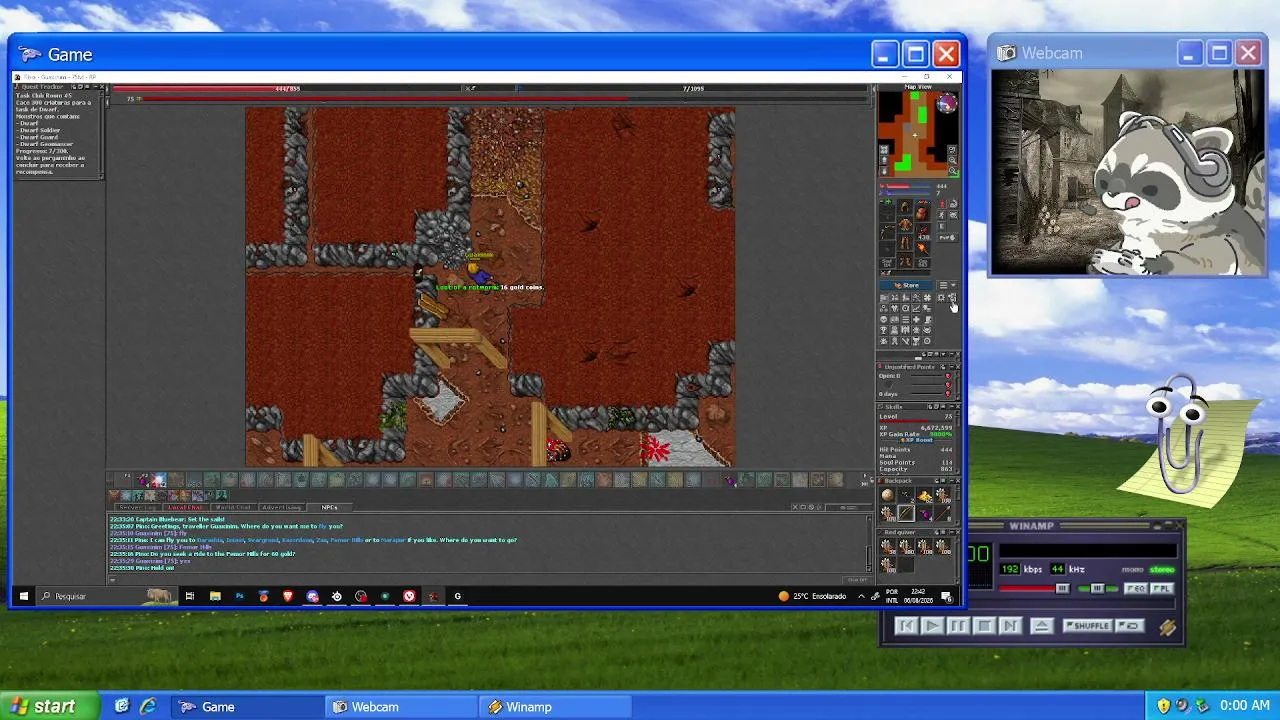1280x720 pixels.
Task: Collapse the Unjustified Points panel
Action: point(951,367)
